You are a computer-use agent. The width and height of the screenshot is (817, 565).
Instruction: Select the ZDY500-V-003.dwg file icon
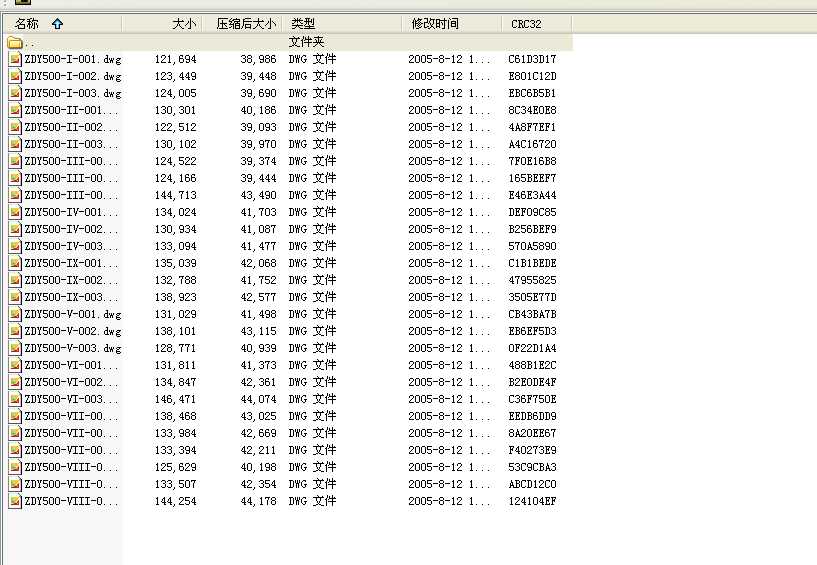coord(15,348)
